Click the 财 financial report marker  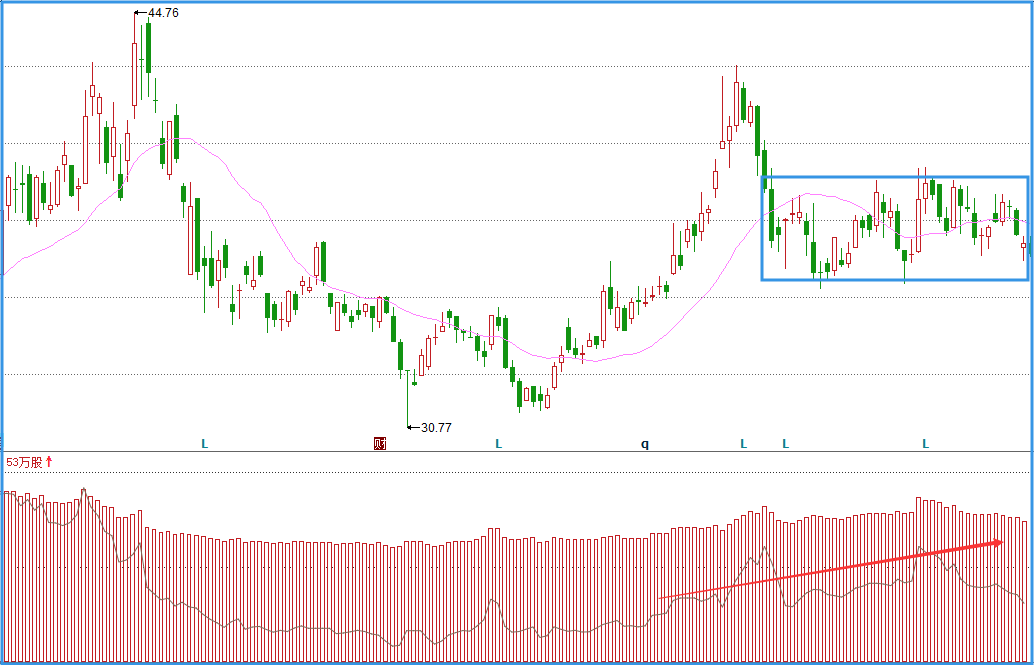click(x=380, y=443)
